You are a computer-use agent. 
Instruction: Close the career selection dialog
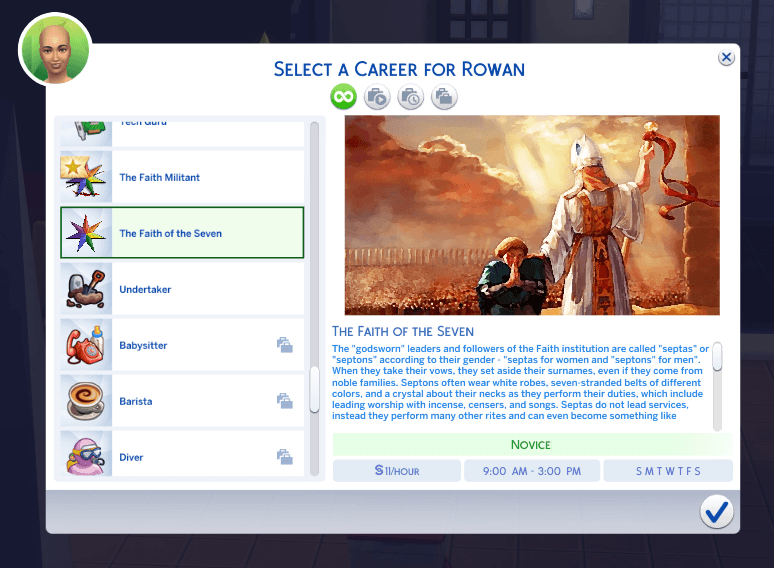pyautogui.click(x=726, y=58)
